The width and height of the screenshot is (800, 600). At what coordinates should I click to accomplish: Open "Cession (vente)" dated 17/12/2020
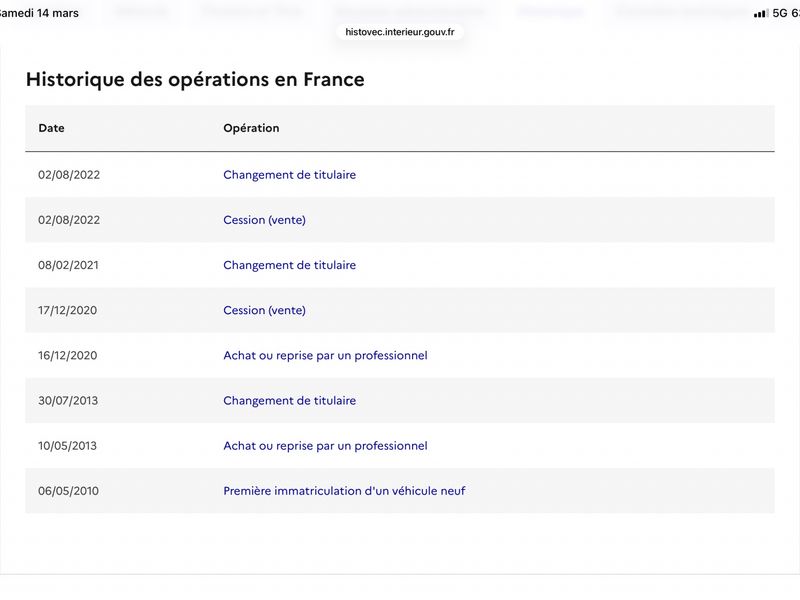264,310
